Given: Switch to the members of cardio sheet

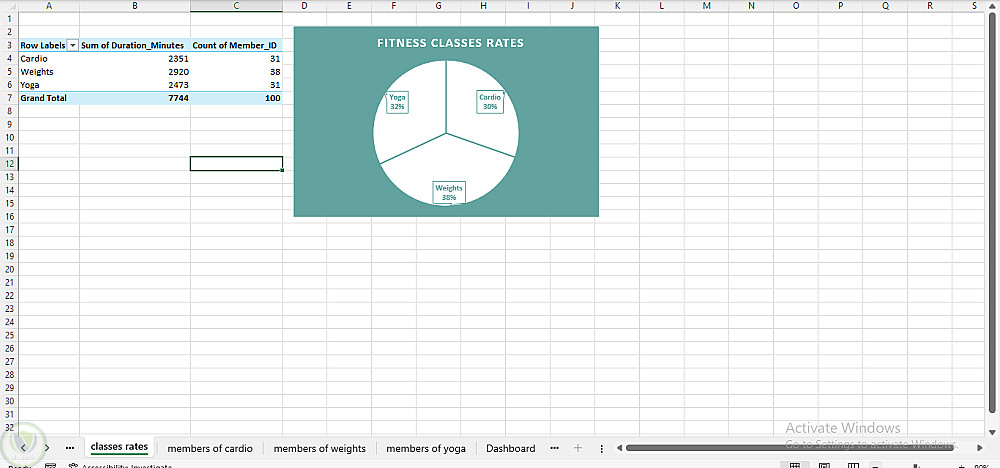Looking at the screenshot, I should pyautogui.click(x=210, y=448).
